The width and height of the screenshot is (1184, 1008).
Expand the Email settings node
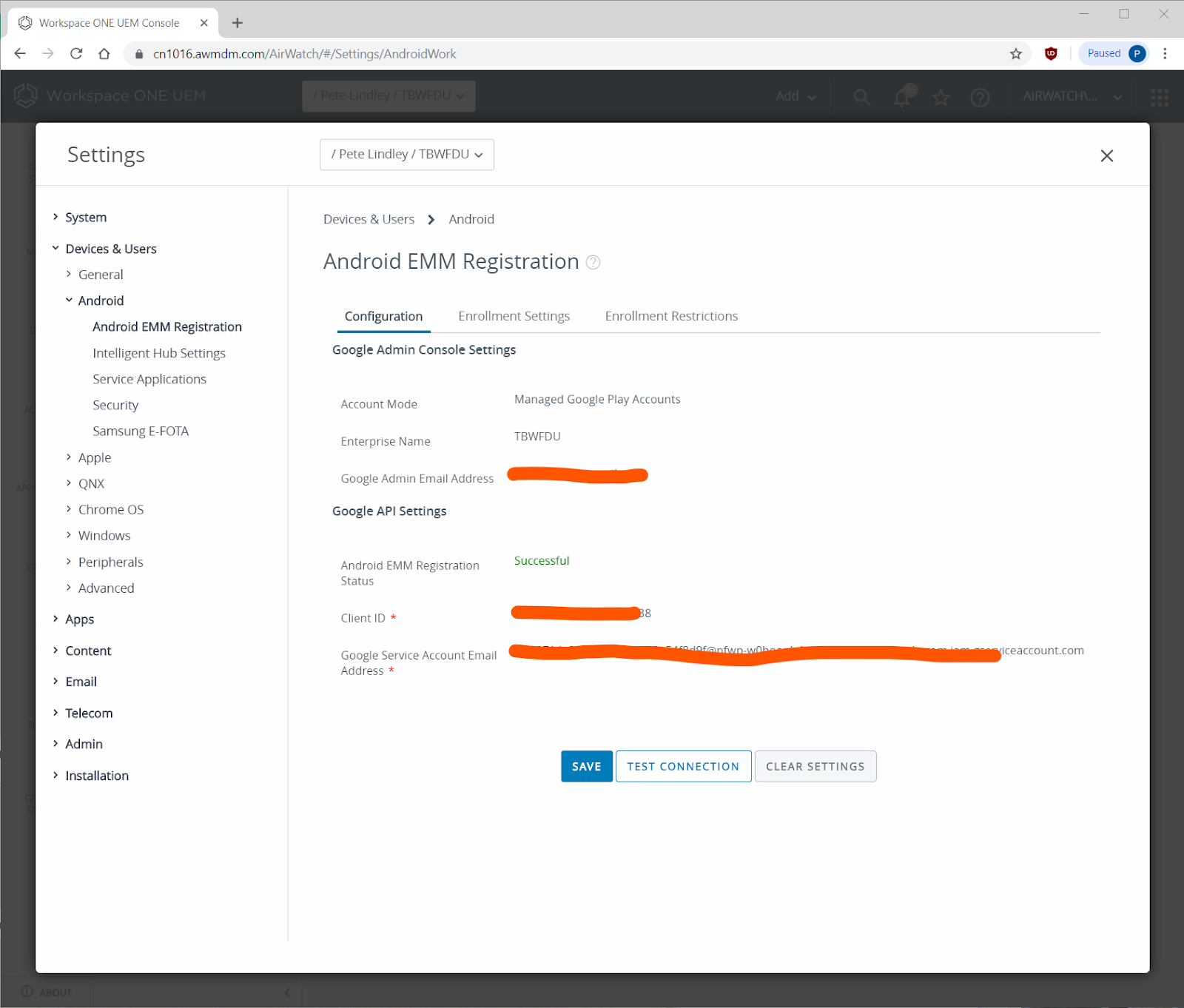[x=55, y=682]
